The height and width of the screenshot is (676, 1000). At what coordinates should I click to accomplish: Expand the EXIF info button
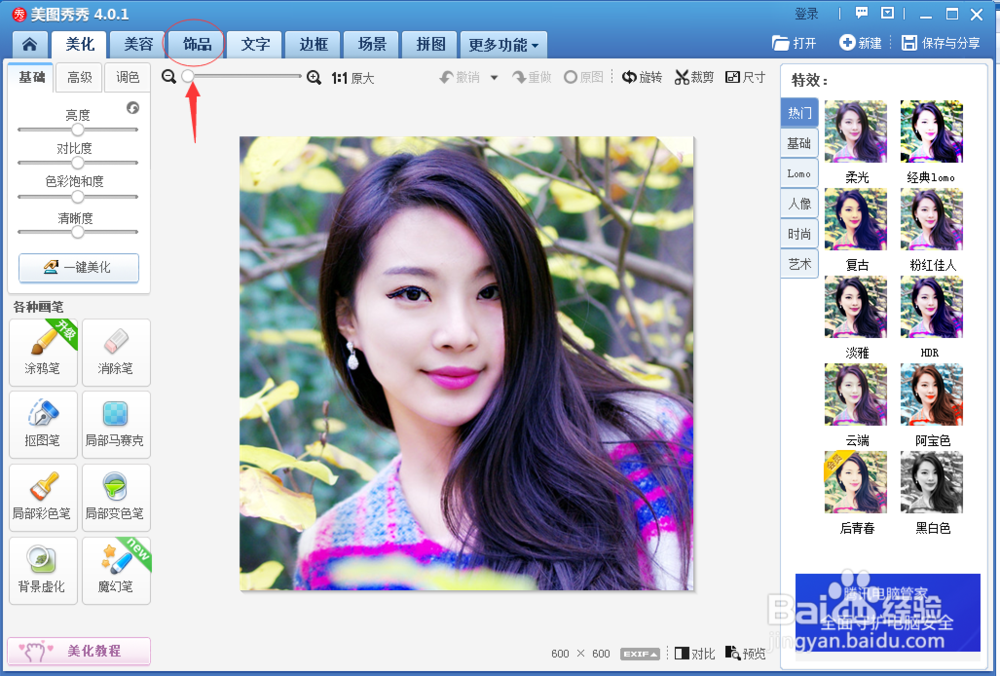639,654
